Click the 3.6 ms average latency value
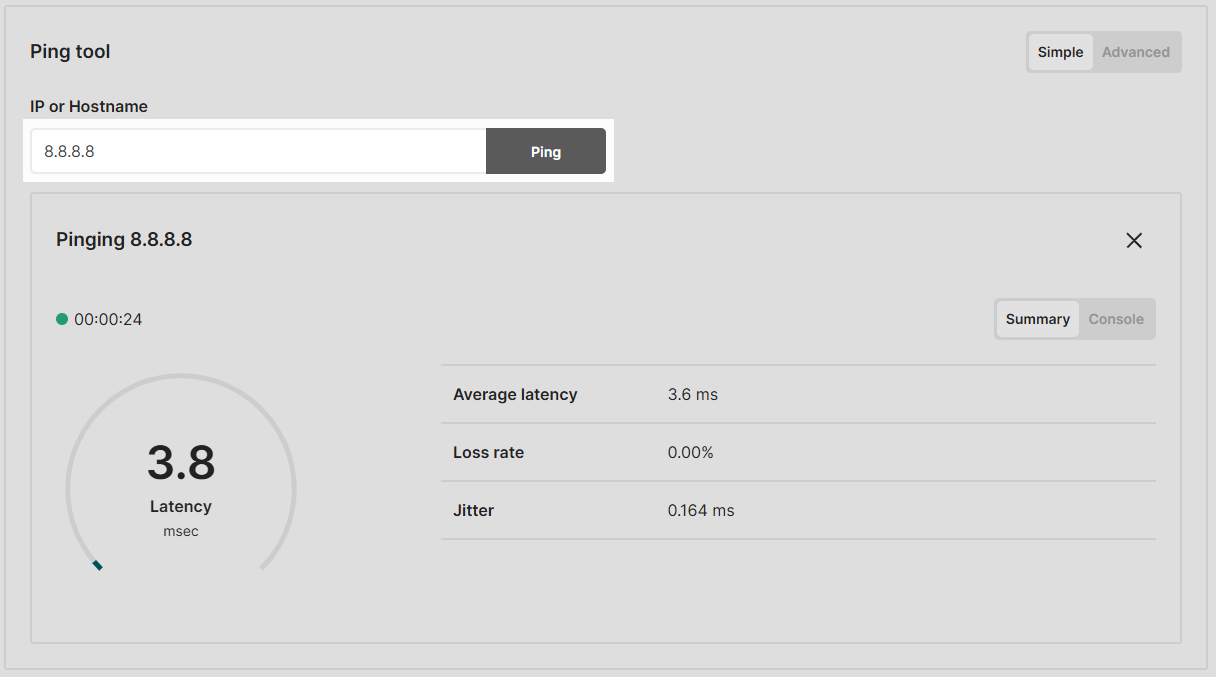This screenshot has width=1216, height=677. (692, 394)
